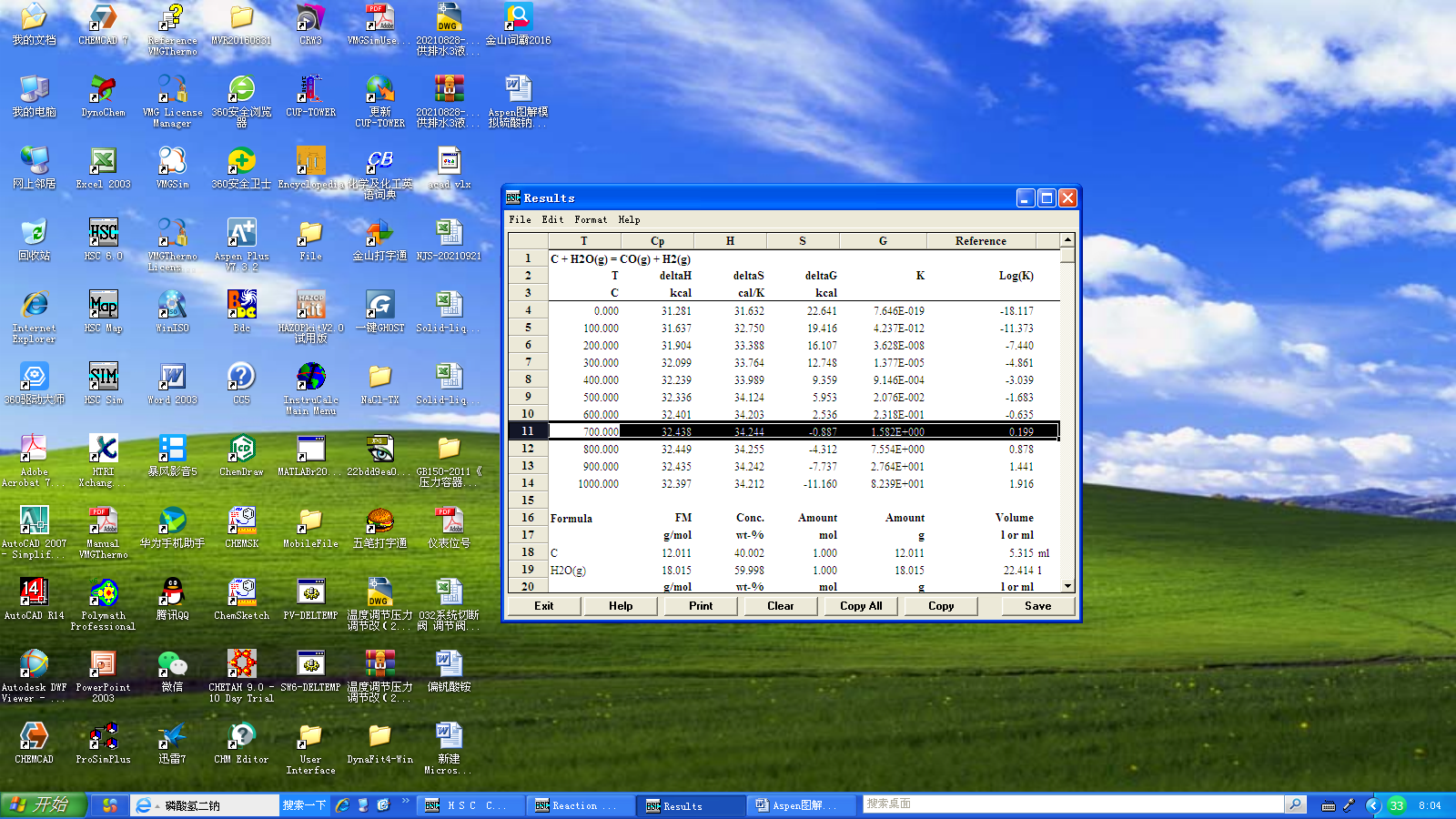This screenshot has height=819, width=1456.
Task: Select the reaction equation cell C + H2O(g)
Action: coord(621,259)
